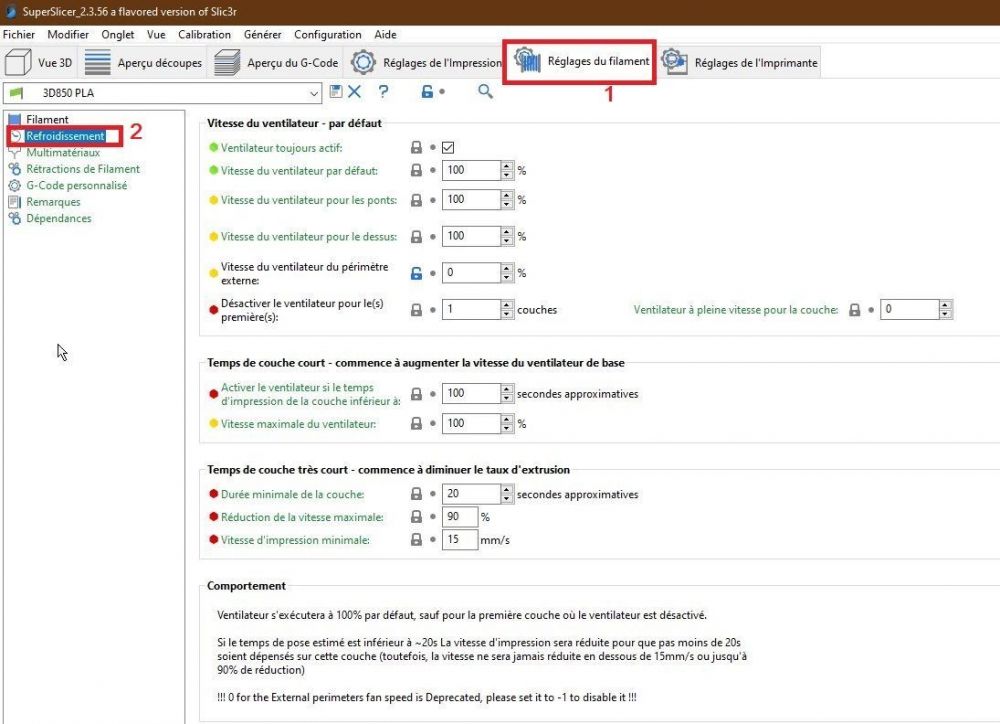1000x724 pixels.
Task: Decrease périmètre externe fan speed stepper
Action: tap(507, 277)
